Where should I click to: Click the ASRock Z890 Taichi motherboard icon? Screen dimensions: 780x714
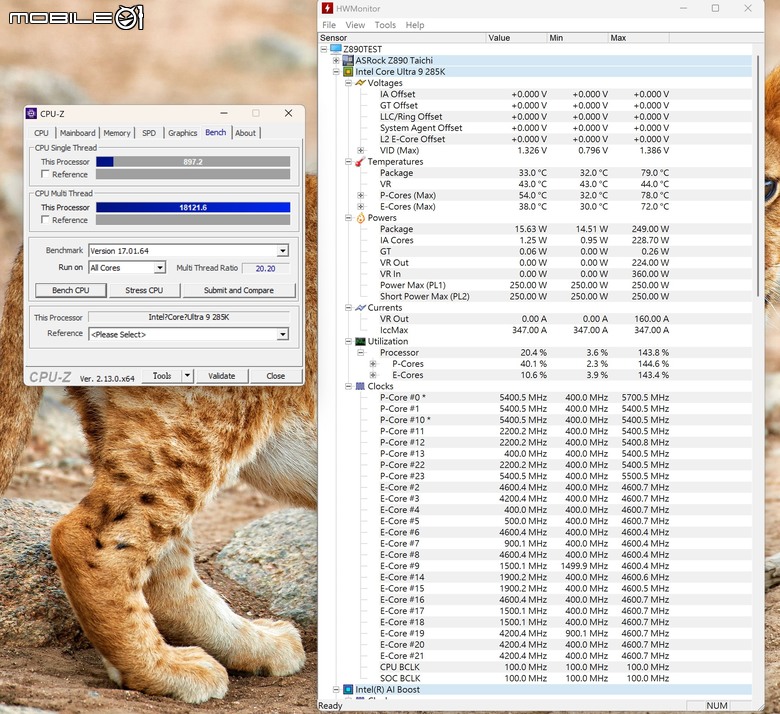348,60
